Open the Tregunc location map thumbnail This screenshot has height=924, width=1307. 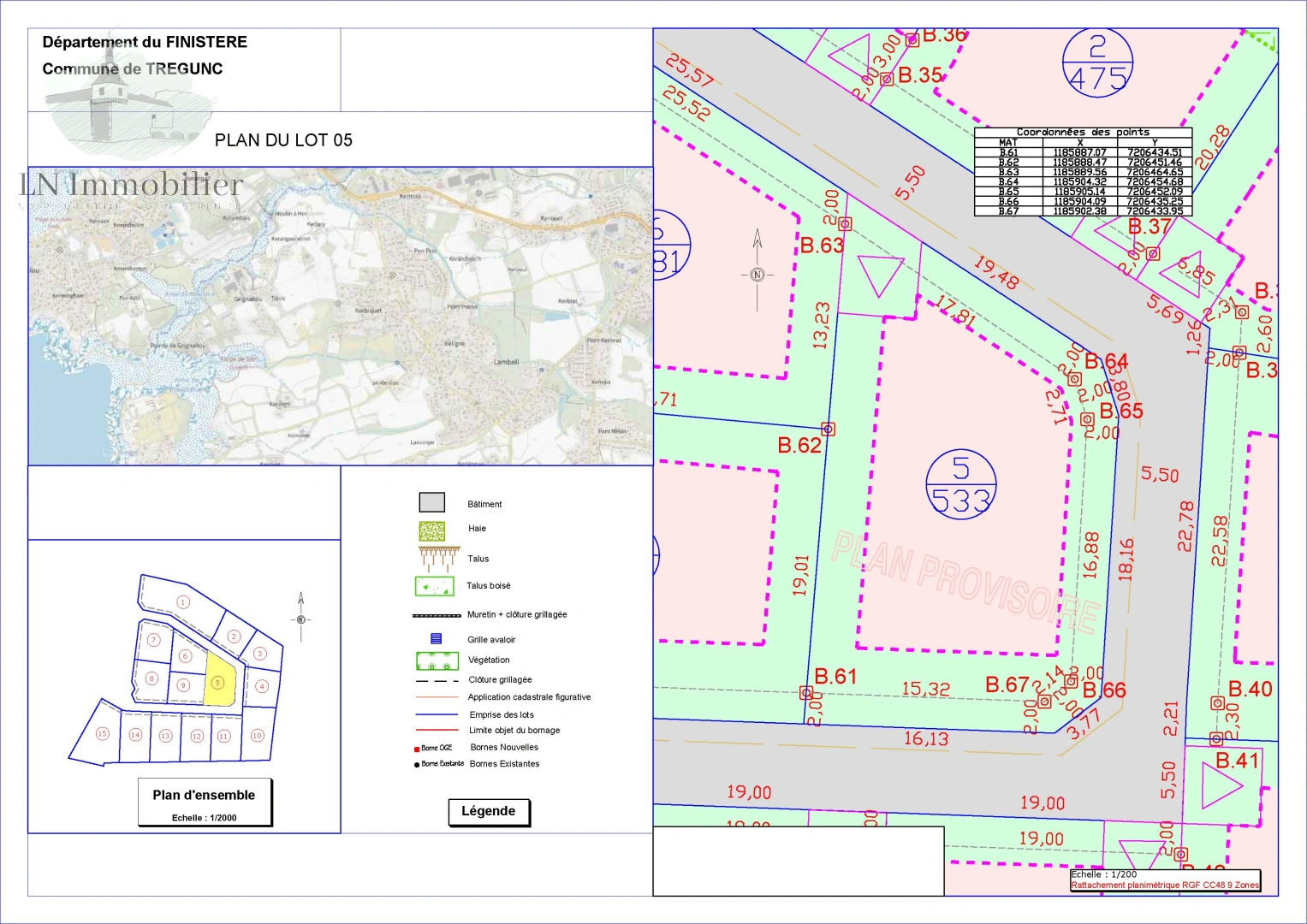pos(340,316)
